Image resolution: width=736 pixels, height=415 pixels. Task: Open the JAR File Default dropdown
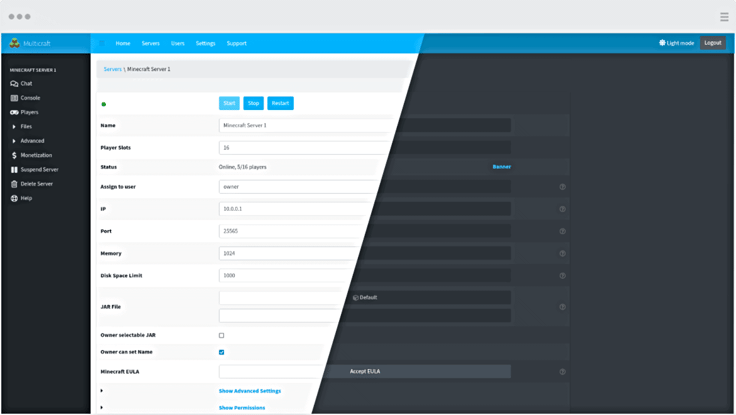click(365, 298)
